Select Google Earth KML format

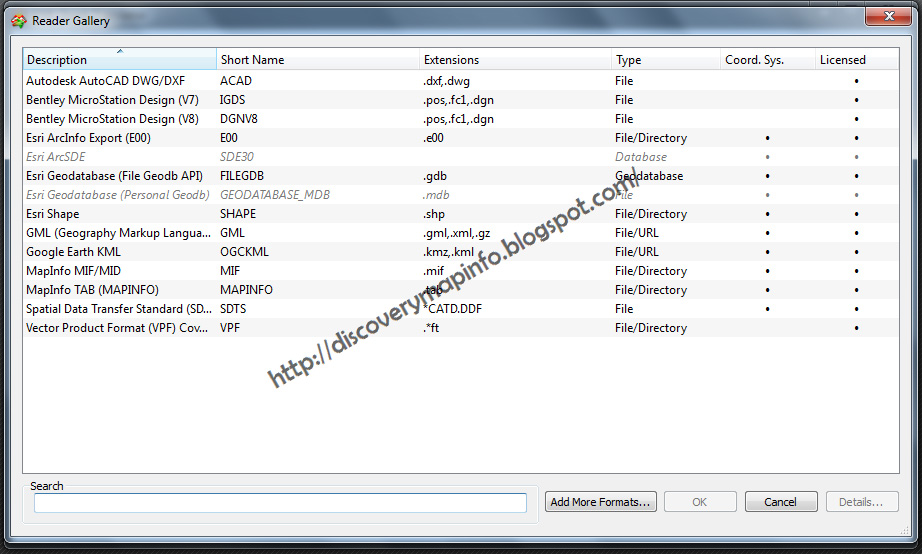(460, 252)
